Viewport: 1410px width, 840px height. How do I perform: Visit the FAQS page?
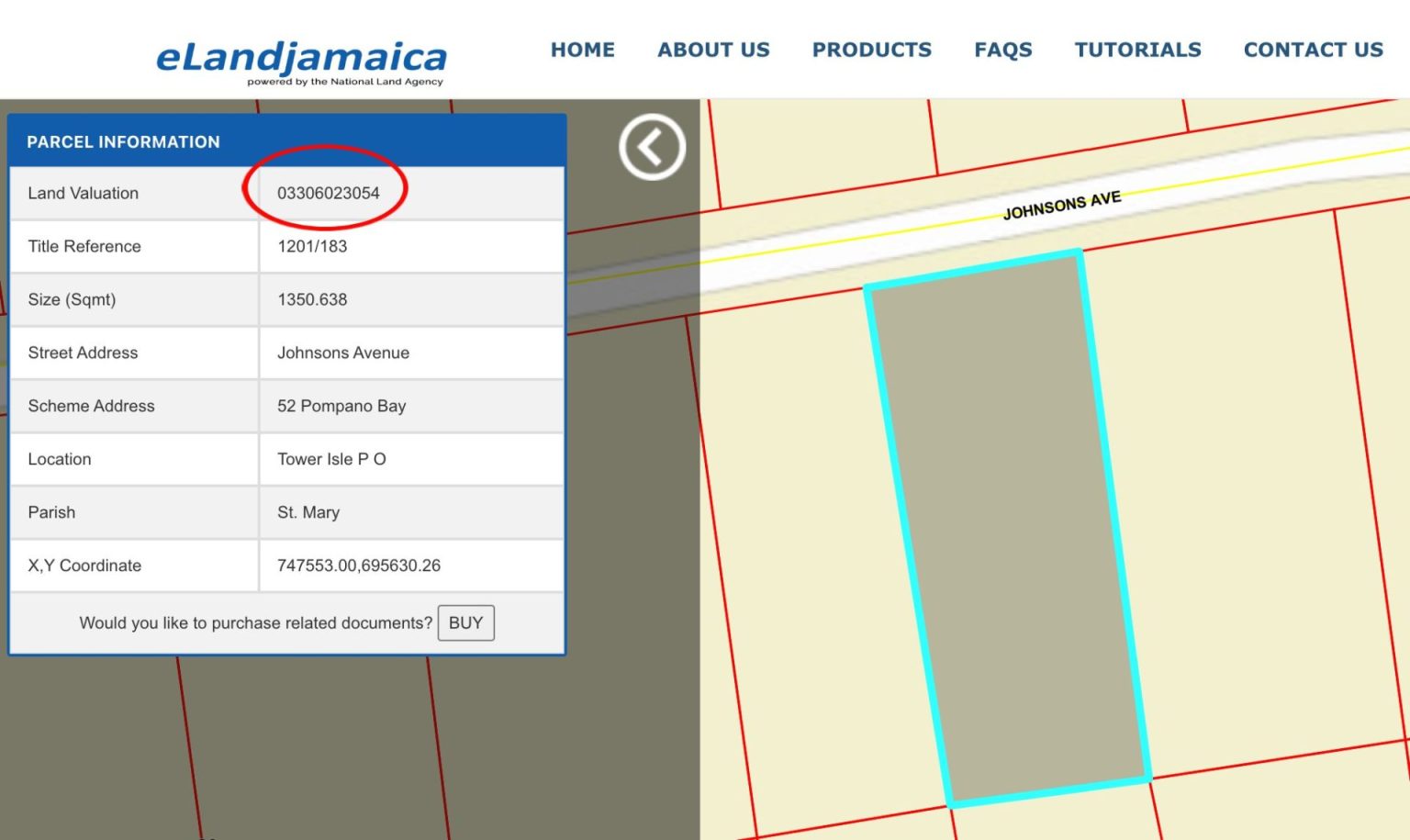click(1003, 50)
